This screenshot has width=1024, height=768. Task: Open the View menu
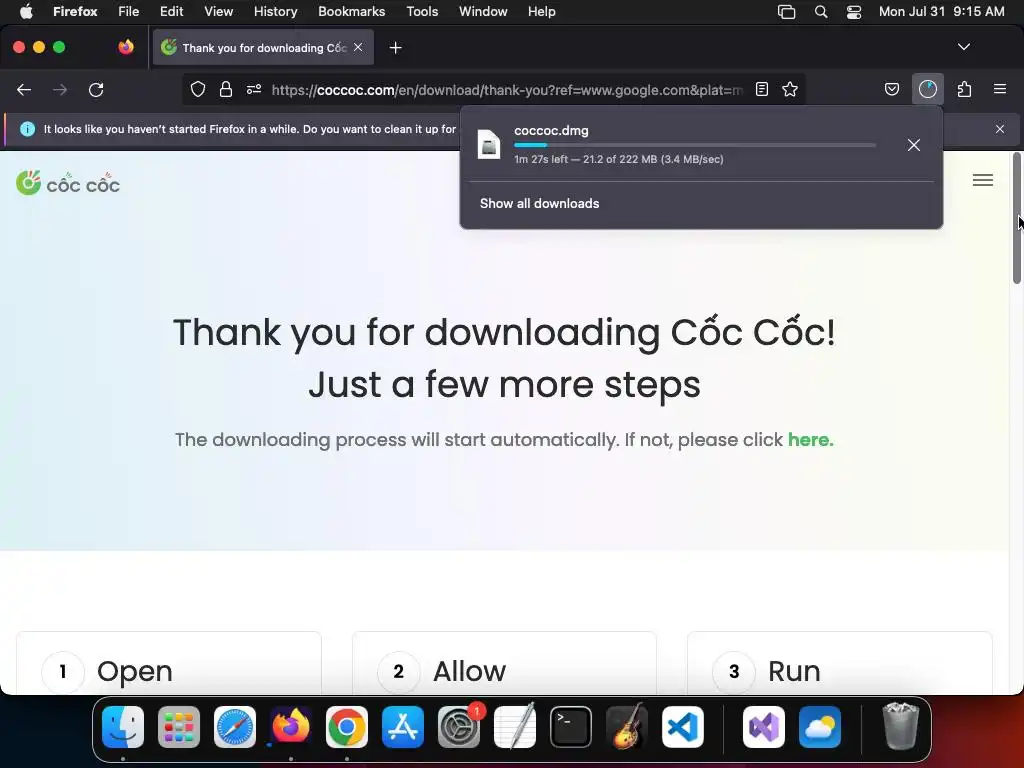pos(218,11)
